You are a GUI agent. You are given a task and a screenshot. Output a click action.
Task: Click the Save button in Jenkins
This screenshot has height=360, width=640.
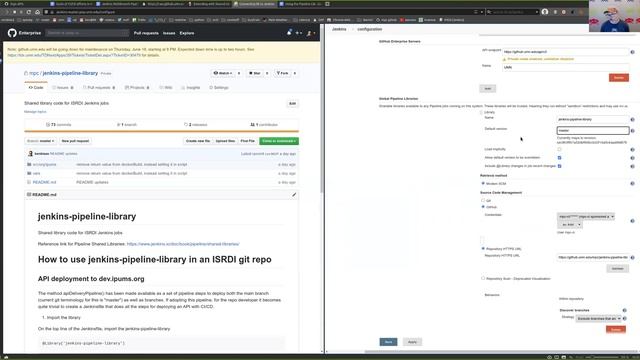388,342
